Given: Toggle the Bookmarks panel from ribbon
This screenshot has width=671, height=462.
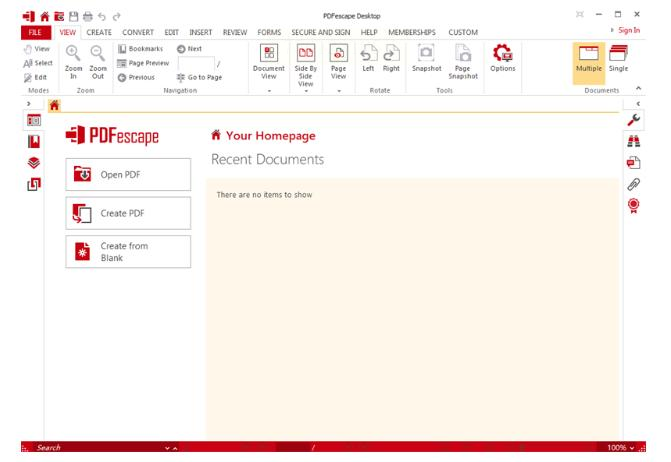Looking at the screenshot, I should point(140,49).
